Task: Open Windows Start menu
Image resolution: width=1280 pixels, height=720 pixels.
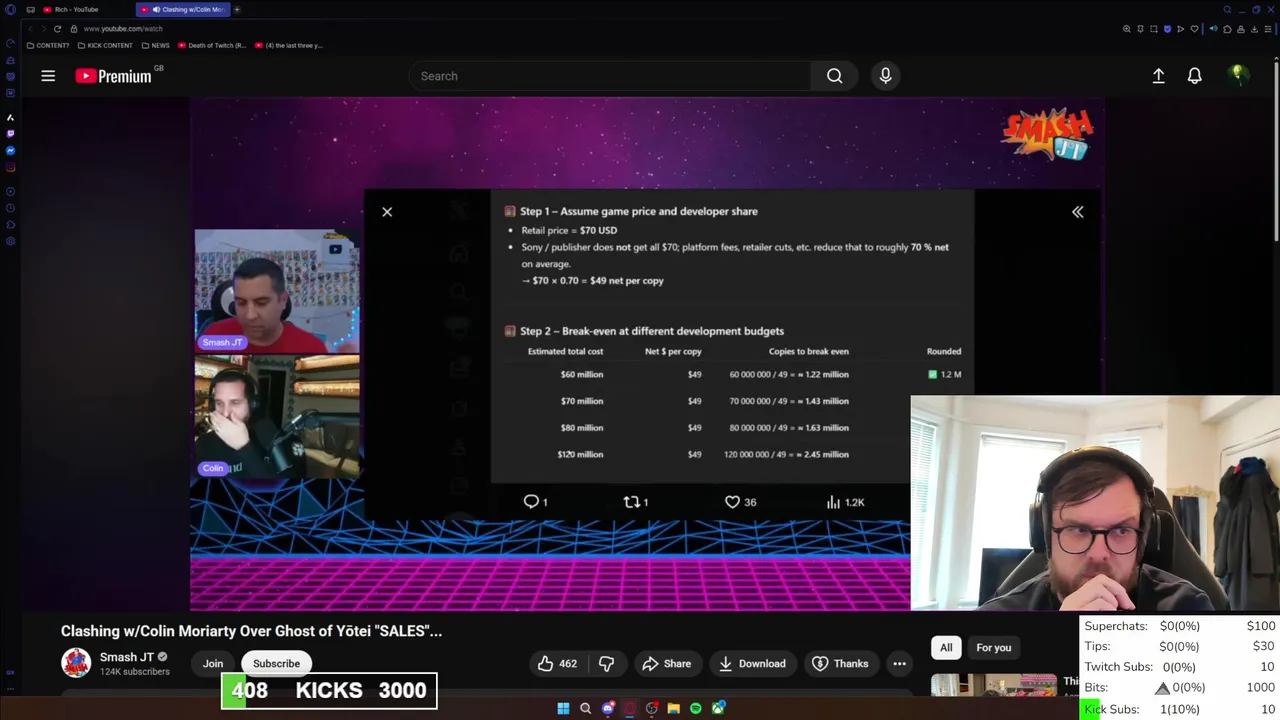Action: (x=563, y=708)
